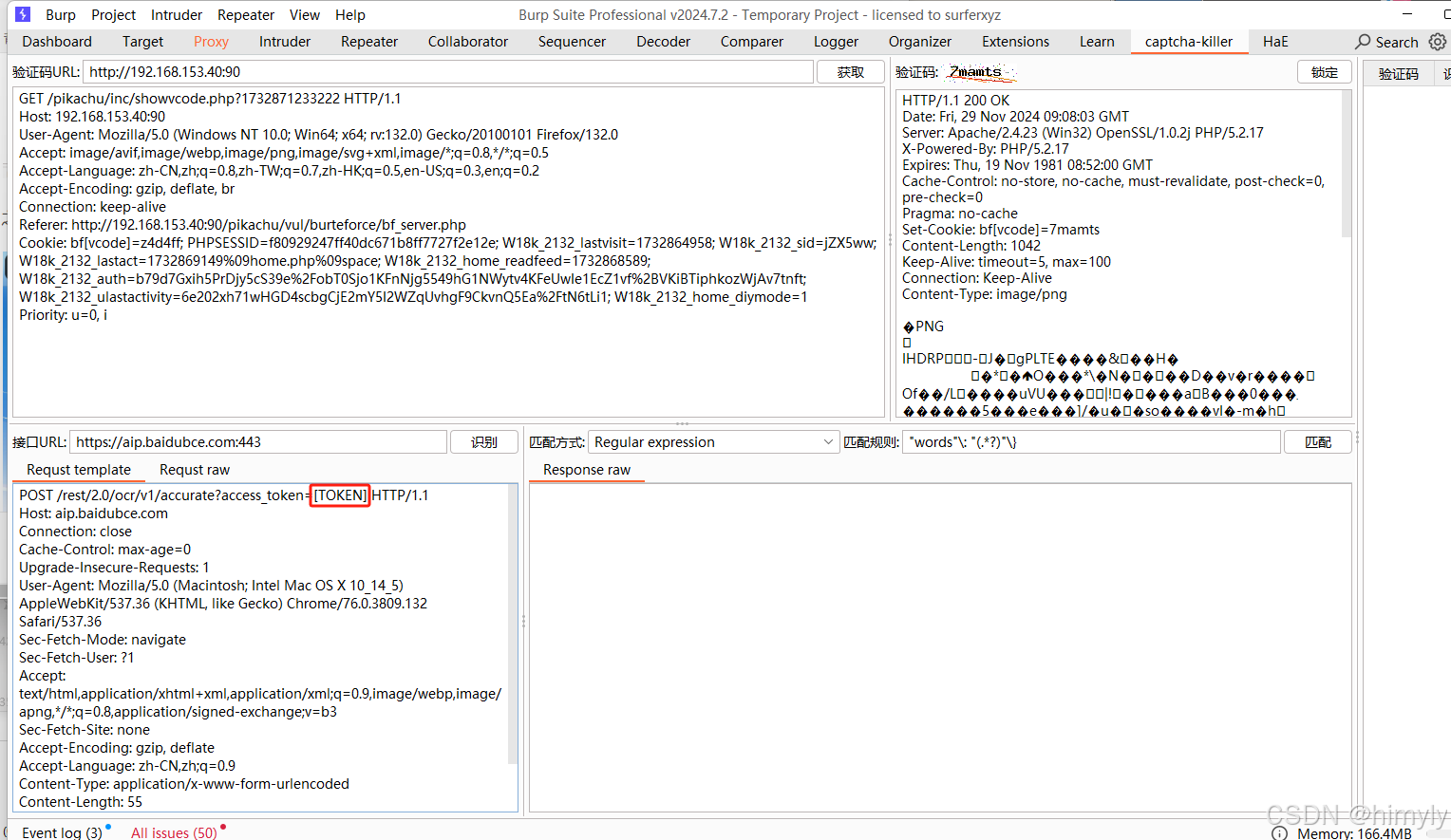Click the 接口URL input field
The image size is (1451, 840).
[258, 442]
